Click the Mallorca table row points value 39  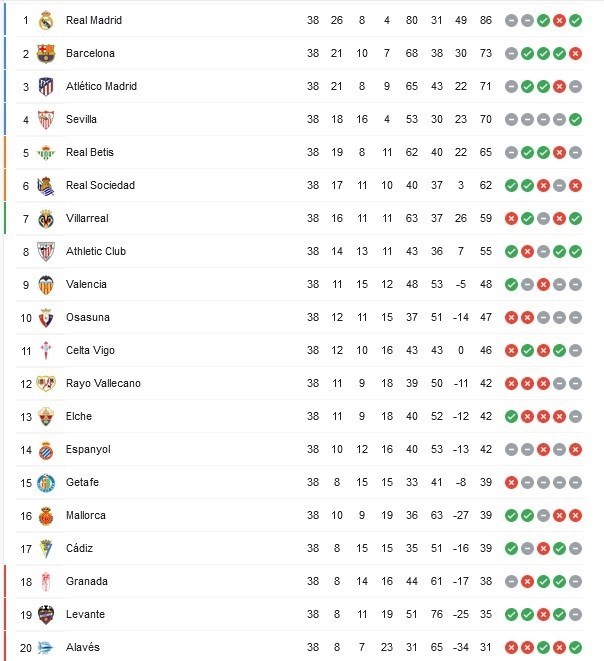(x=487, y=515)
